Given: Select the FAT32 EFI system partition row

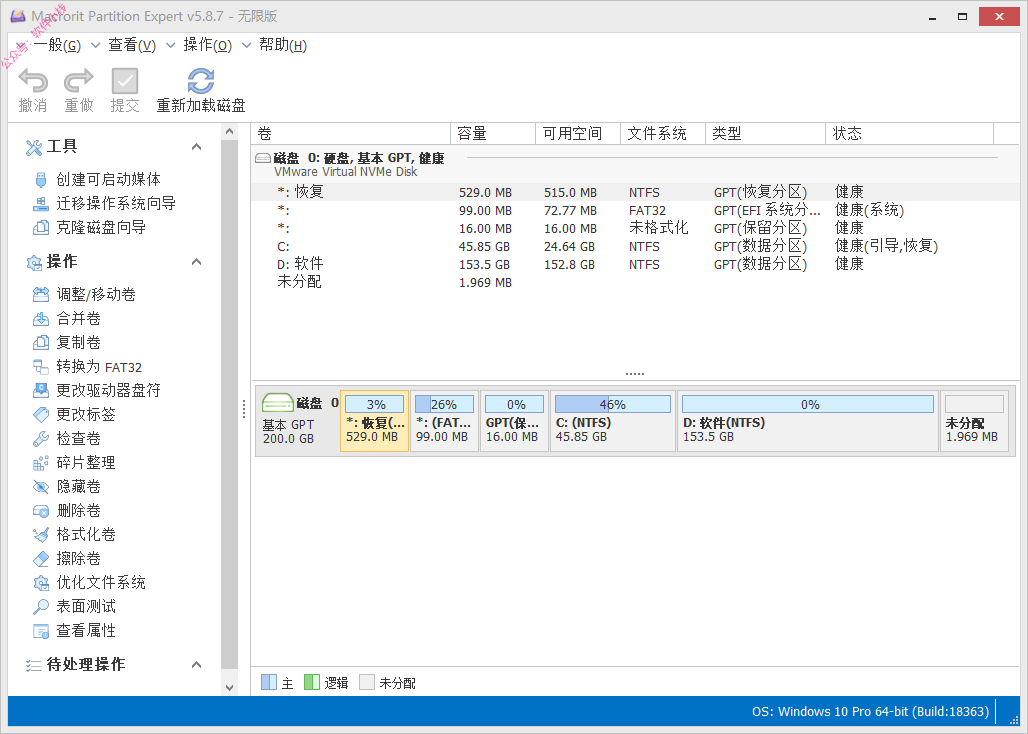Looking at the screenshot, I should 636,210.
